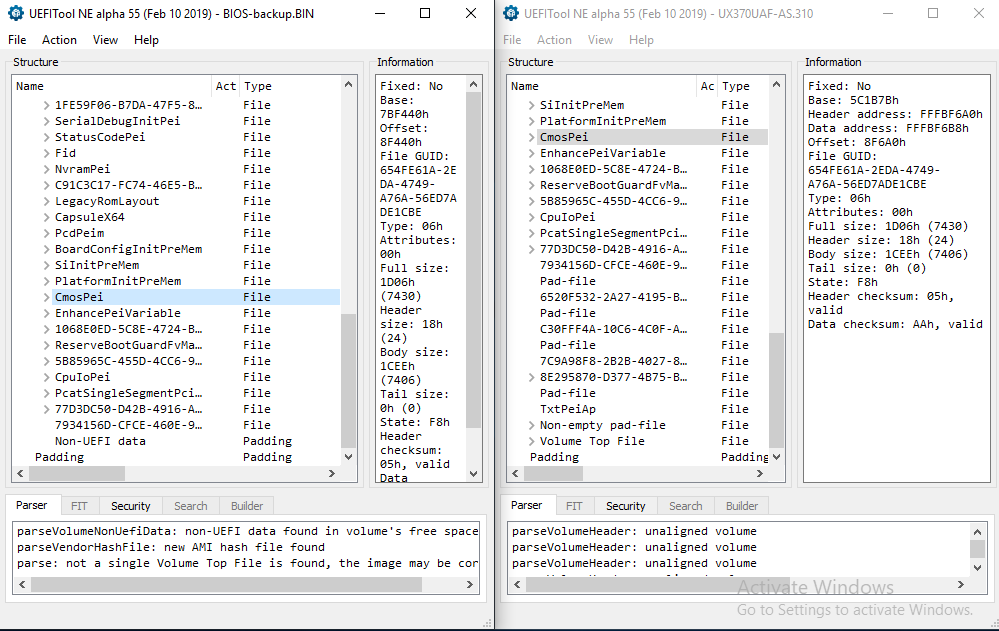Click UEFITool gear icon in BIOS-backup.BIN title bar

15,13
